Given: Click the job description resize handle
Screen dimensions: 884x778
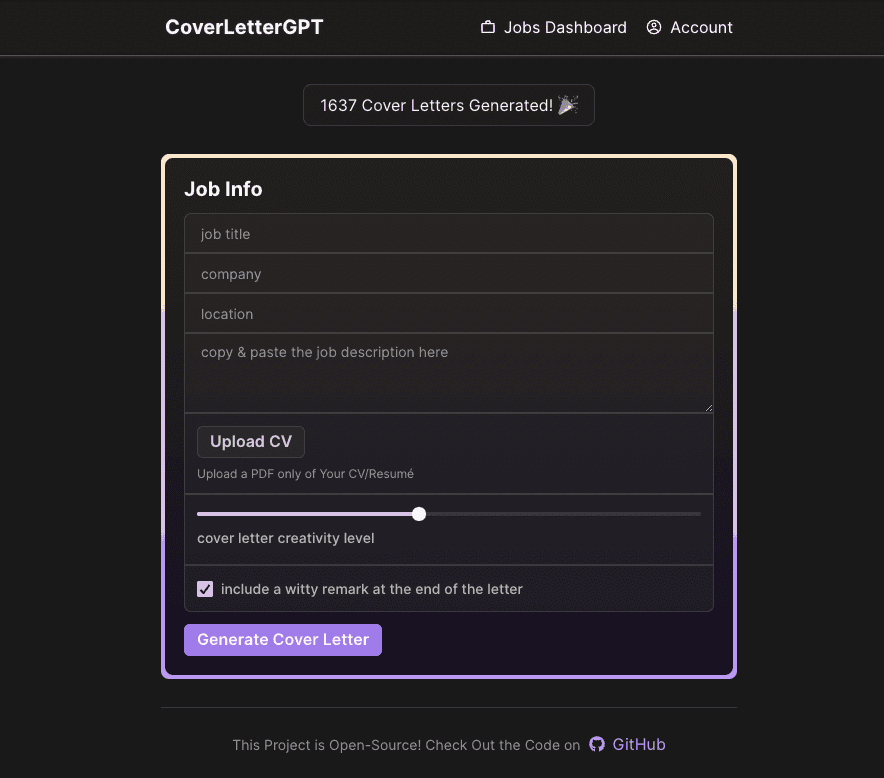Looking at the screenshot, I should 707,407.
